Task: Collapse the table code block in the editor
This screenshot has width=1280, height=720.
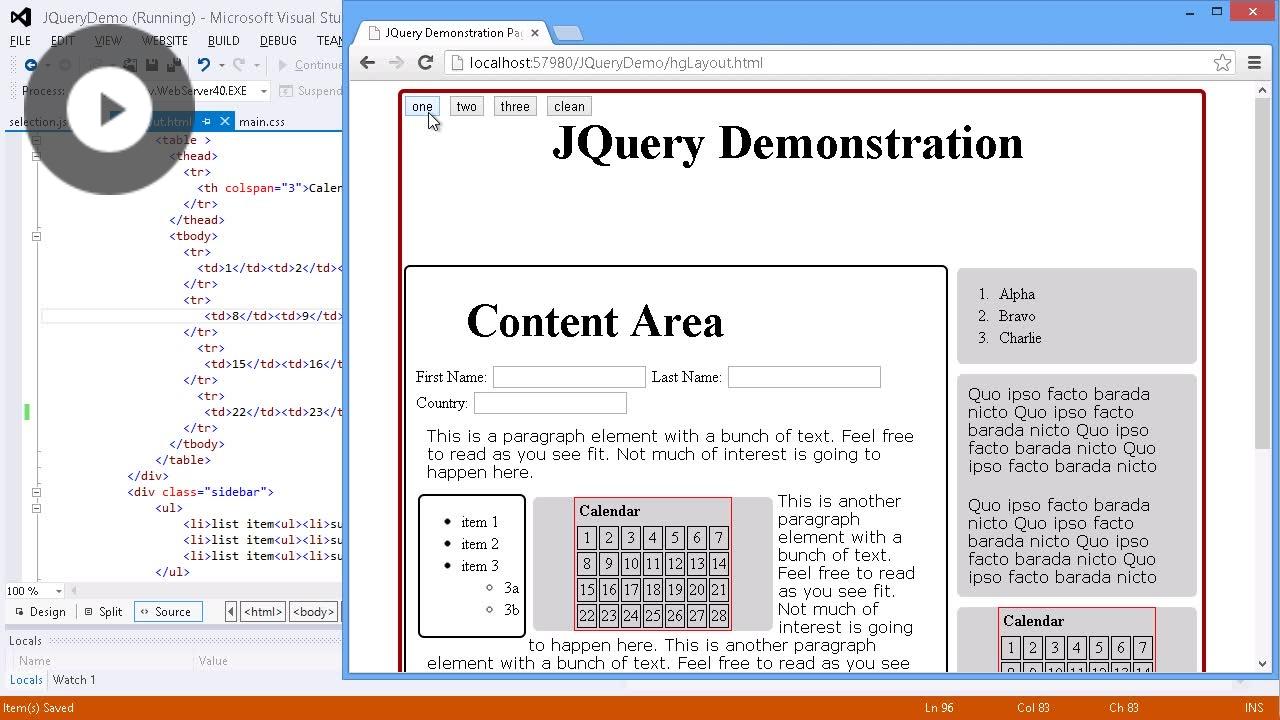Action: pos(36,140)
